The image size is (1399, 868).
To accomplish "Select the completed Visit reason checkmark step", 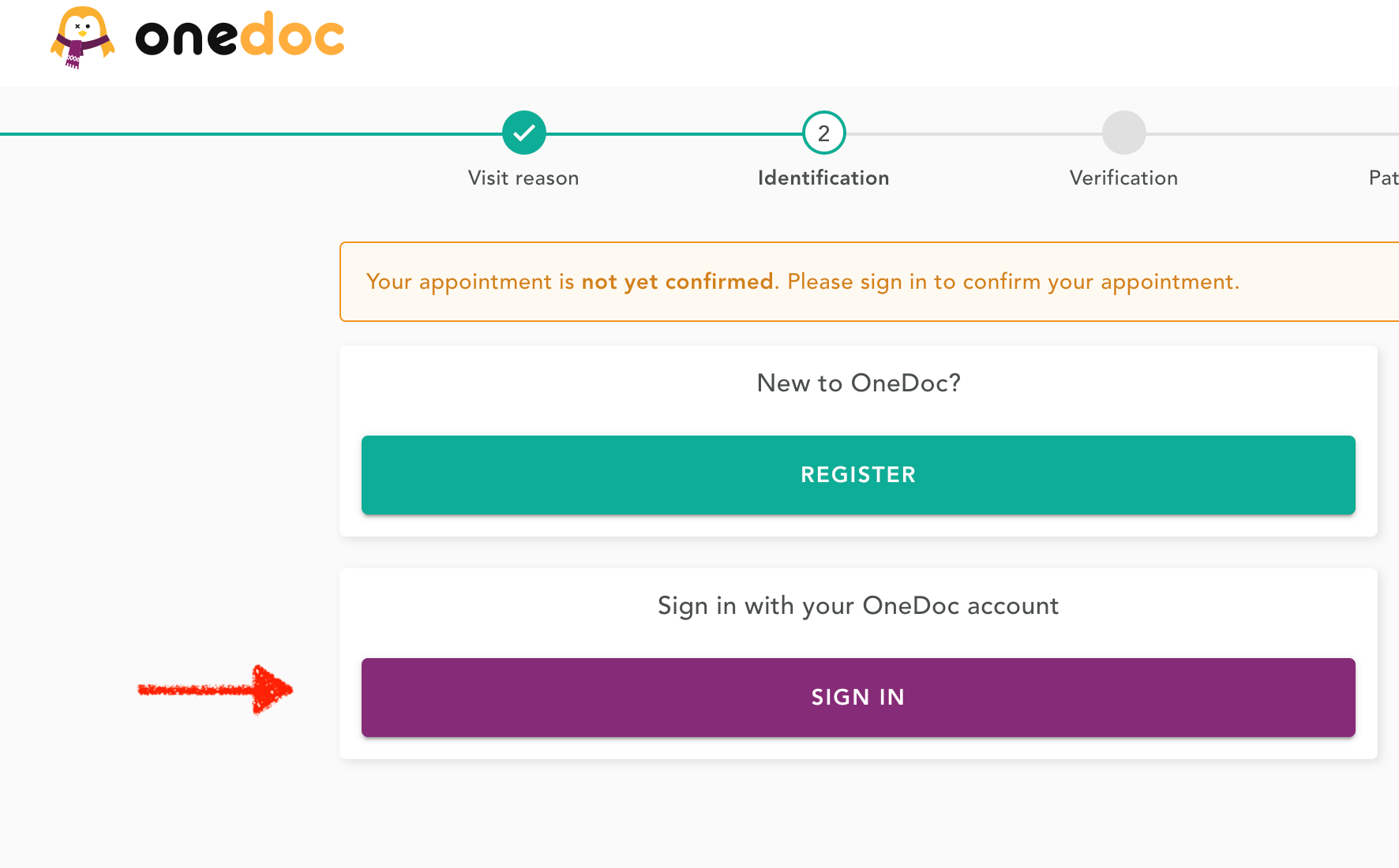I will click(x=524, y=133).
